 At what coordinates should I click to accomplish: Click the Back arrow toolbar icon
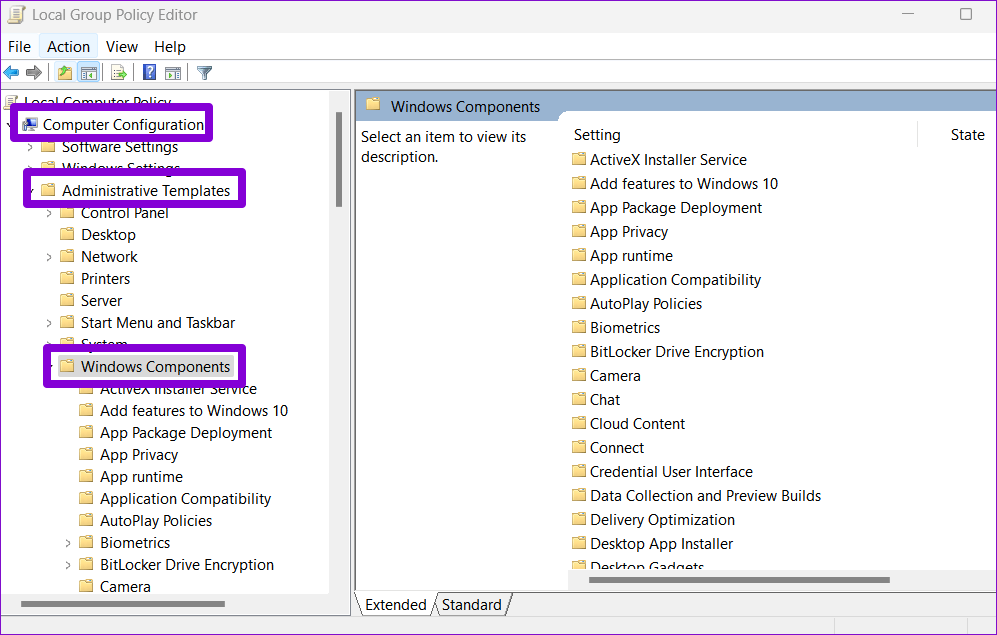coord(11,72)
